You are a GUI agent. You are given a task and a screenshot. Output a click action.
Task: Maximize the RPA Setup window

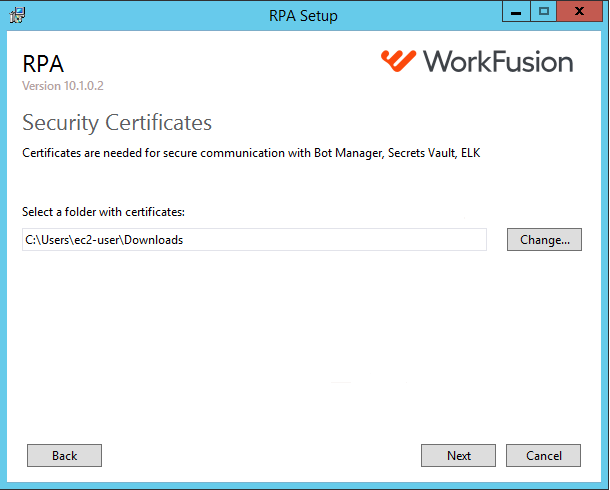(x=543, y=11)
